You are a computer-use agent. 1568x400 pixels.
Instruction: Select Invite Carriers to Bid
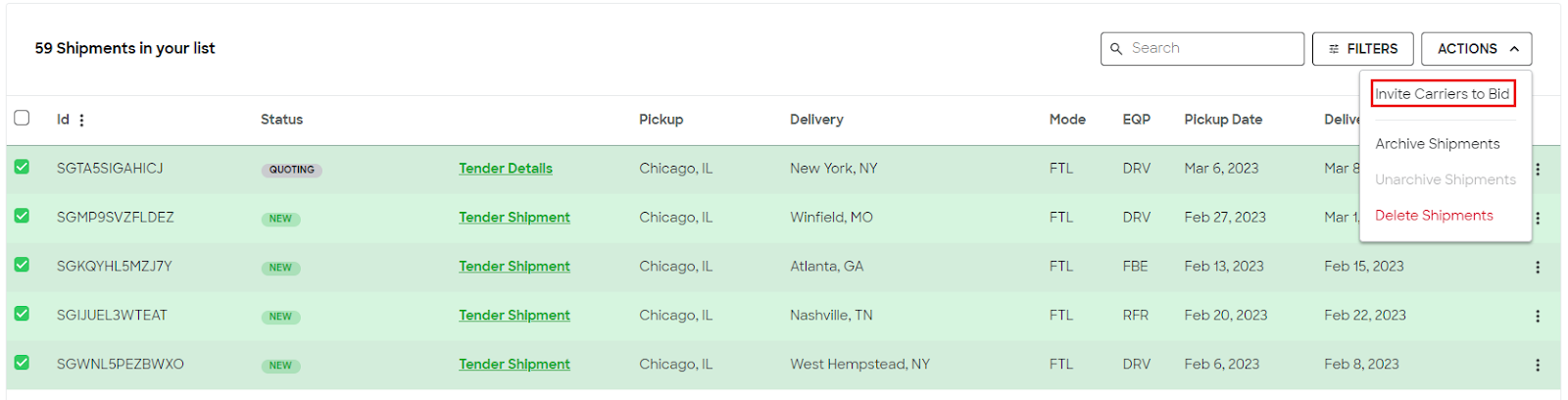[x=1443, y=94]
